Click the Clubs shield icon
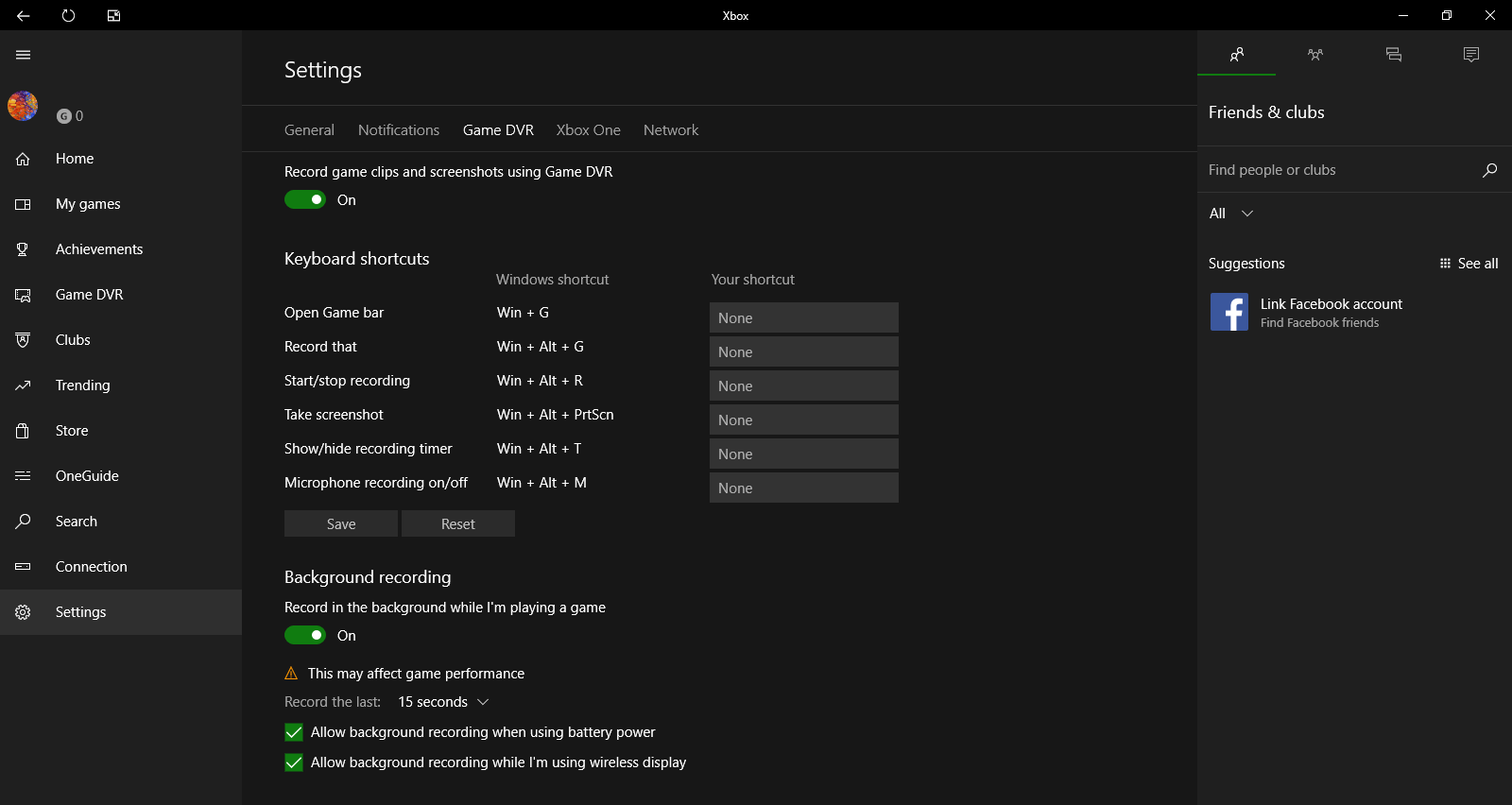 (23, 340)
